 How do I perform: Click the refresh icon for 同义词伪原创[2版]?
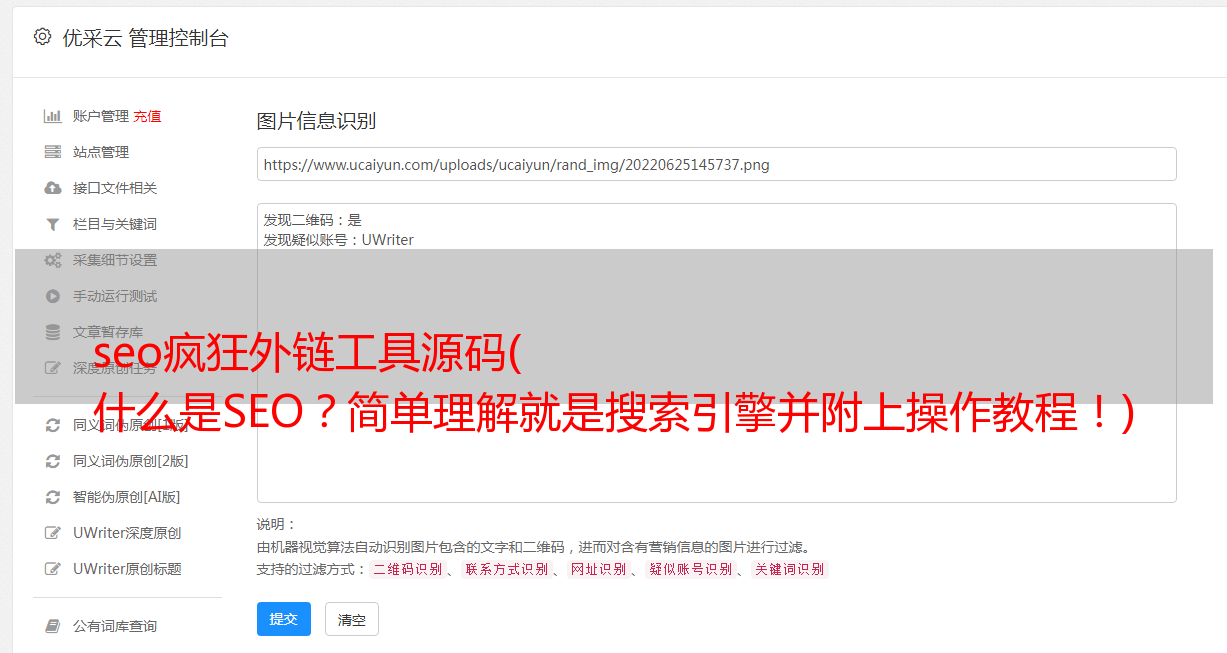[53, 461]
